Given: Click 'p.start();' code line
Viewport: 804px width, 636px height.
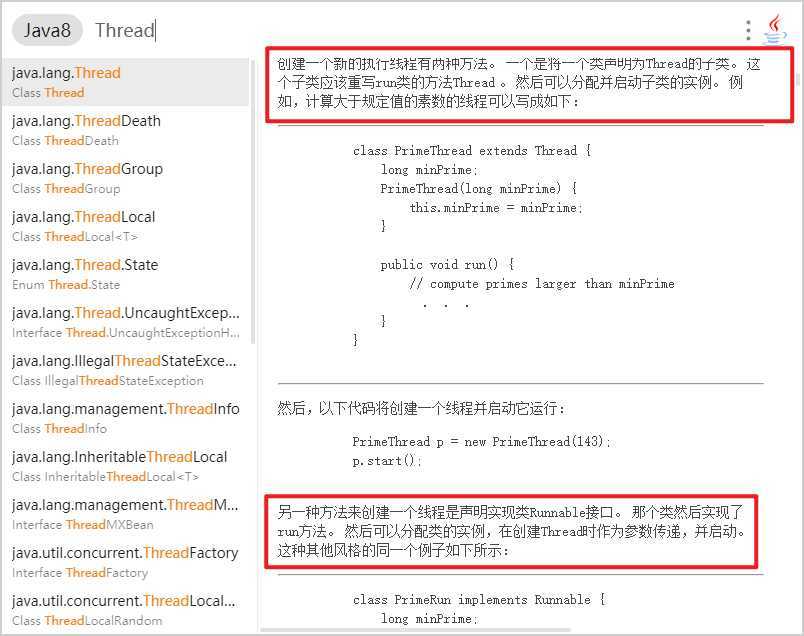Looking at the screenshot, I should click(386, 461).
